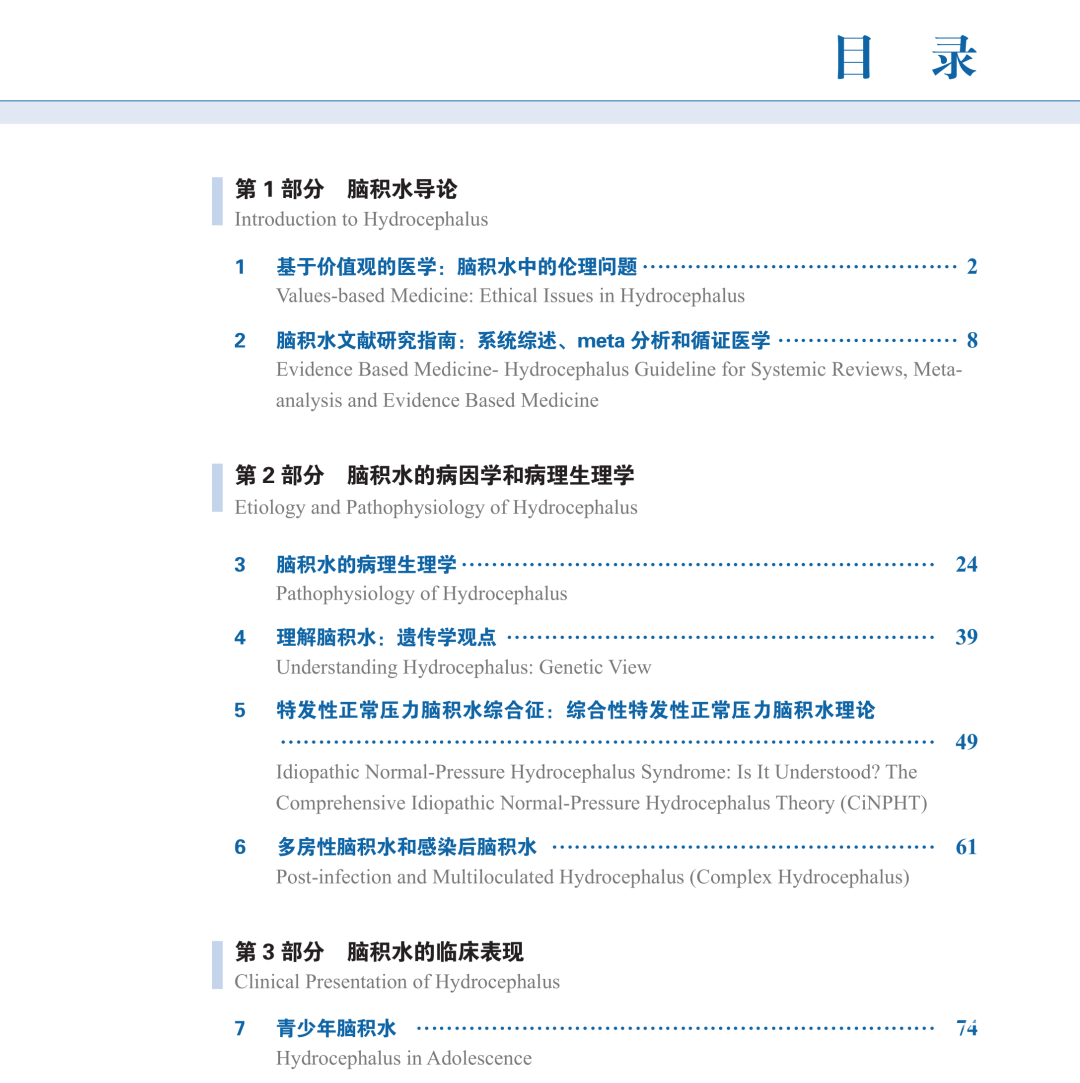
Task: Open chapter 基于价值观的医学:脑积水中的伦理问题
Action: tap(456, 267)
